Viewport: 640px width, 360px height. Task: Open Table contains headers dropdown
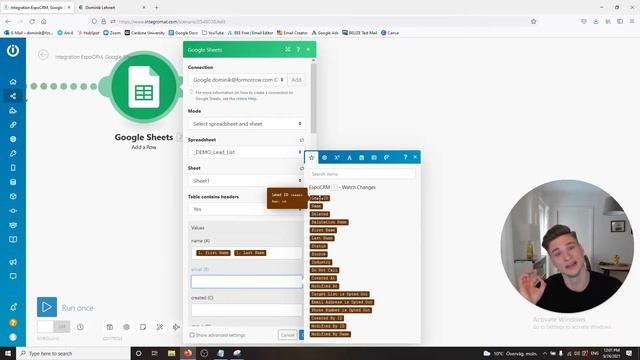tap(247, 209)
